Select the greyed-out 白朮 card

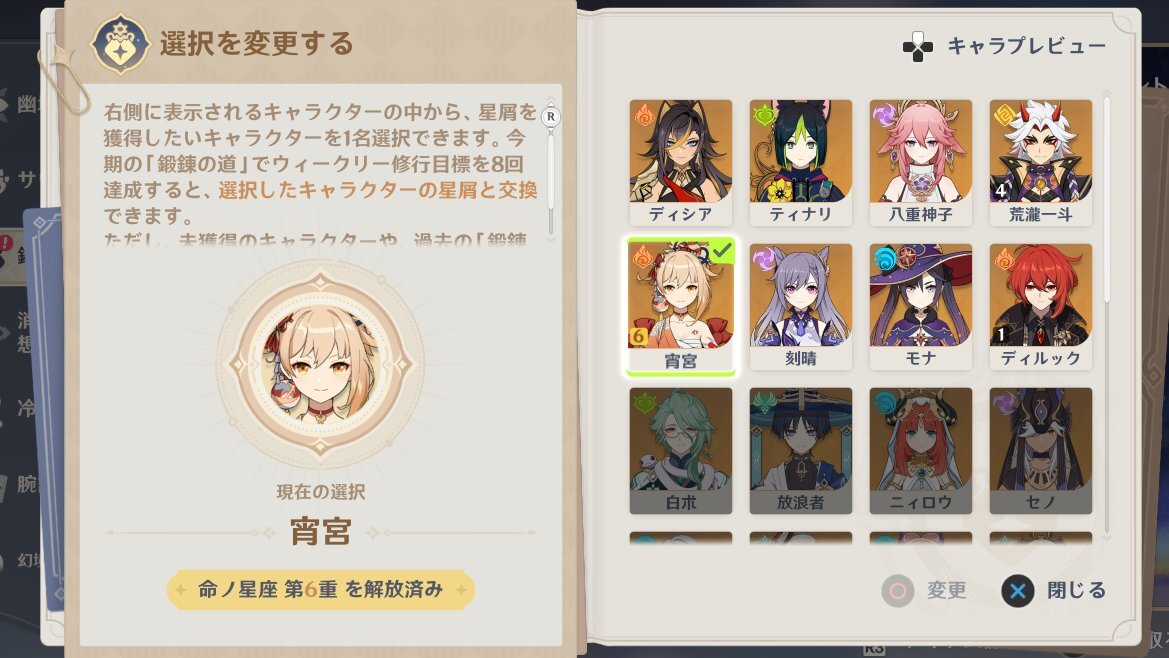680,450
